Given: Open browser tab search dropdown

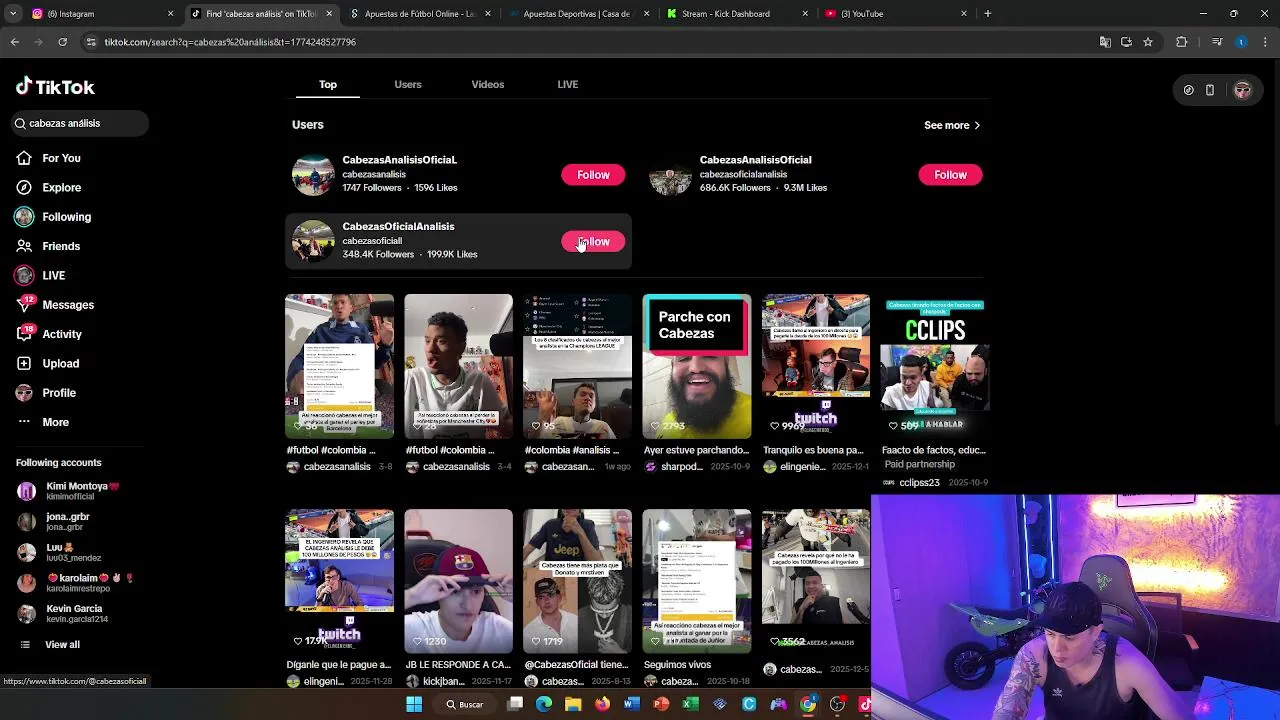Looking at the screenshot, I should pyautogui.click(x=13, y=14).
